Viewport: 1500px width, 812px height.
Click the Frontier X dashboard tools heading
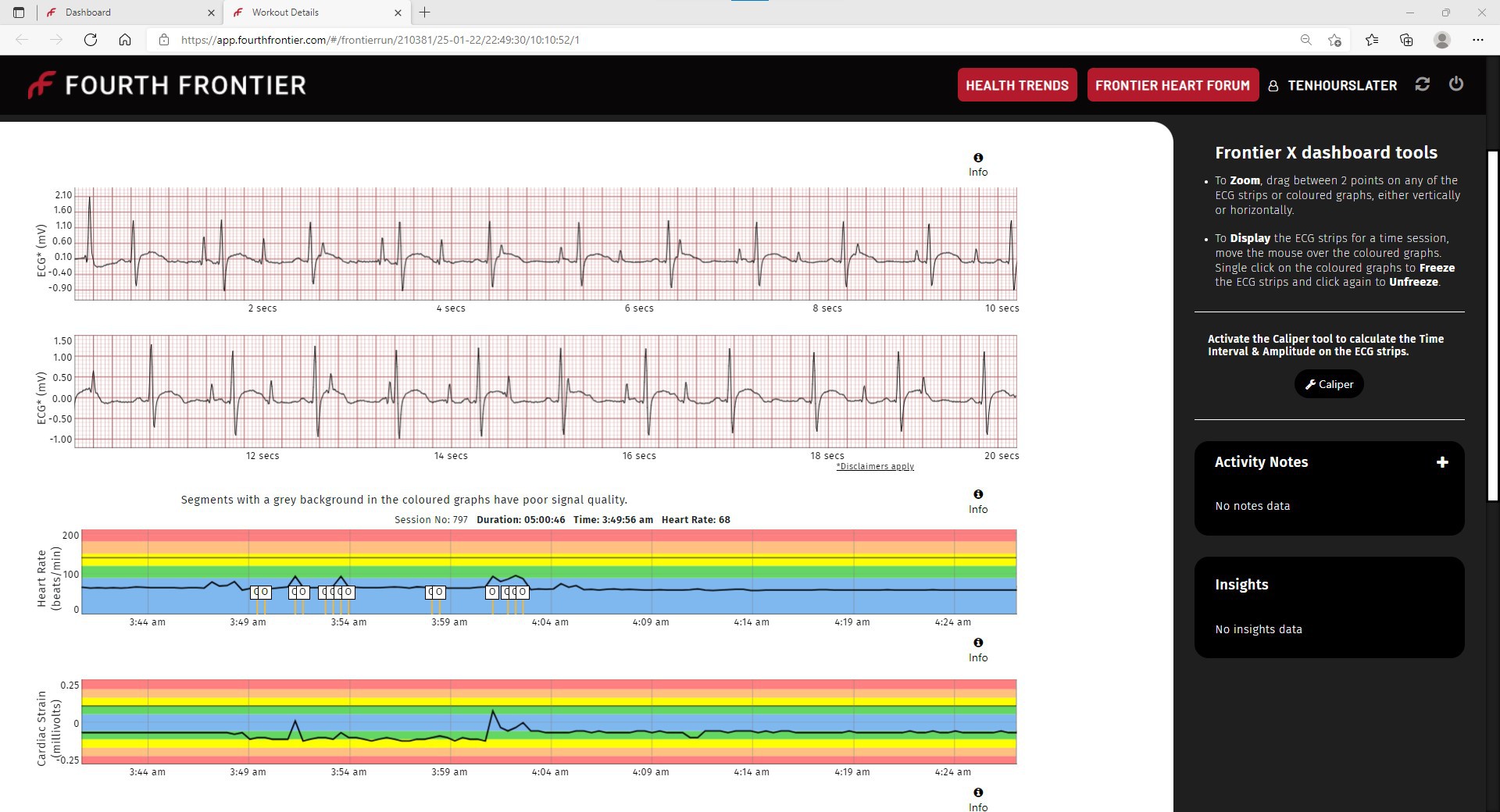click(1326, 153)
